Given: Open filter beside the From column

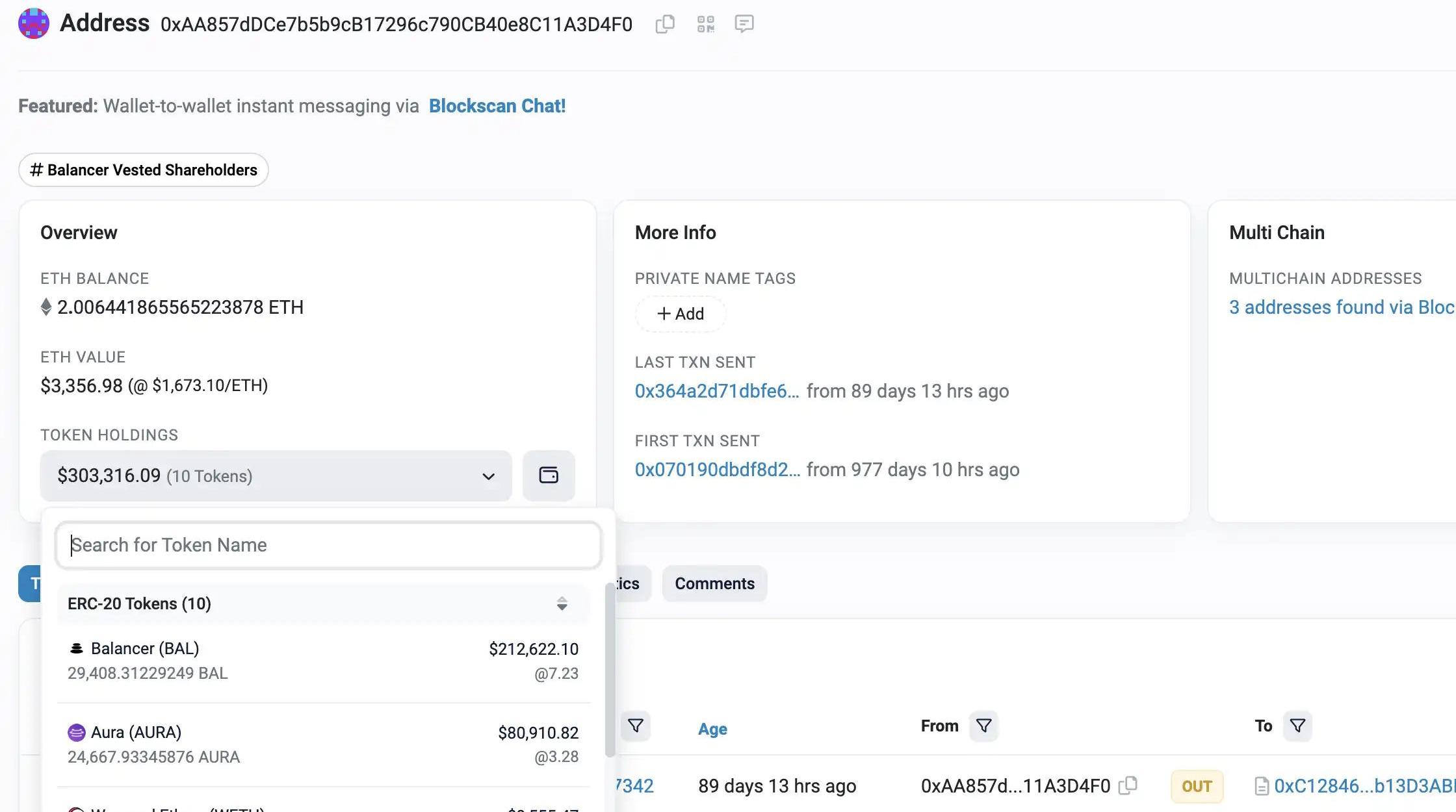Looking at the screenshot, I should 983,726.
